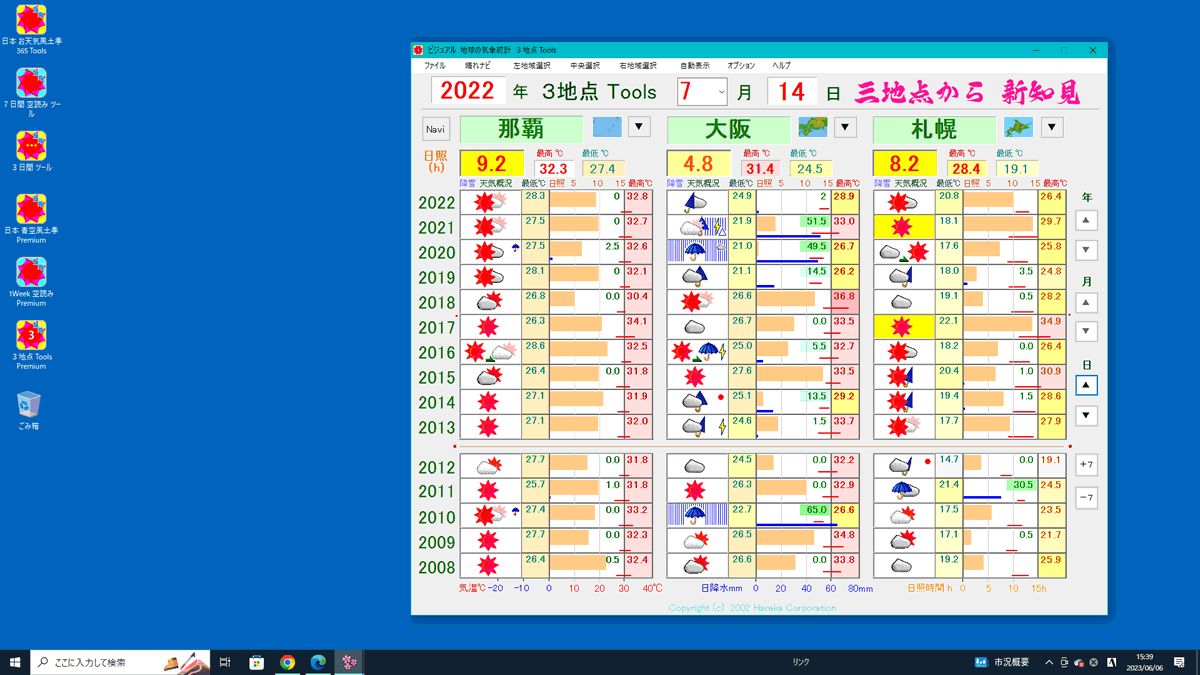Click the year field showing 2022
This screenshot has width=1200, height=675.
(468, 91)
